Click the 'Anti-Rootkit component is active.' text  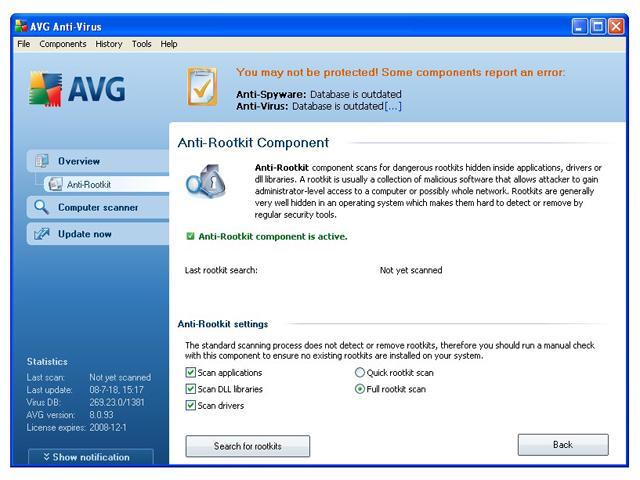click(273, 236)
